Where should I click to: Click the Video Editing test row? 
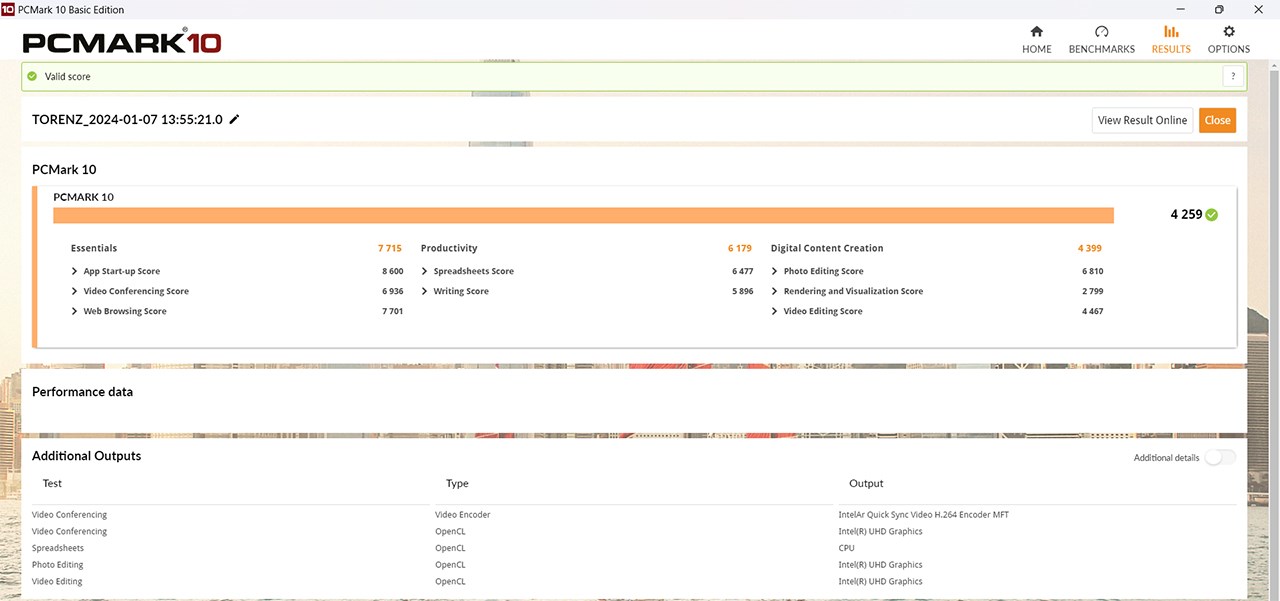(57, 581)
